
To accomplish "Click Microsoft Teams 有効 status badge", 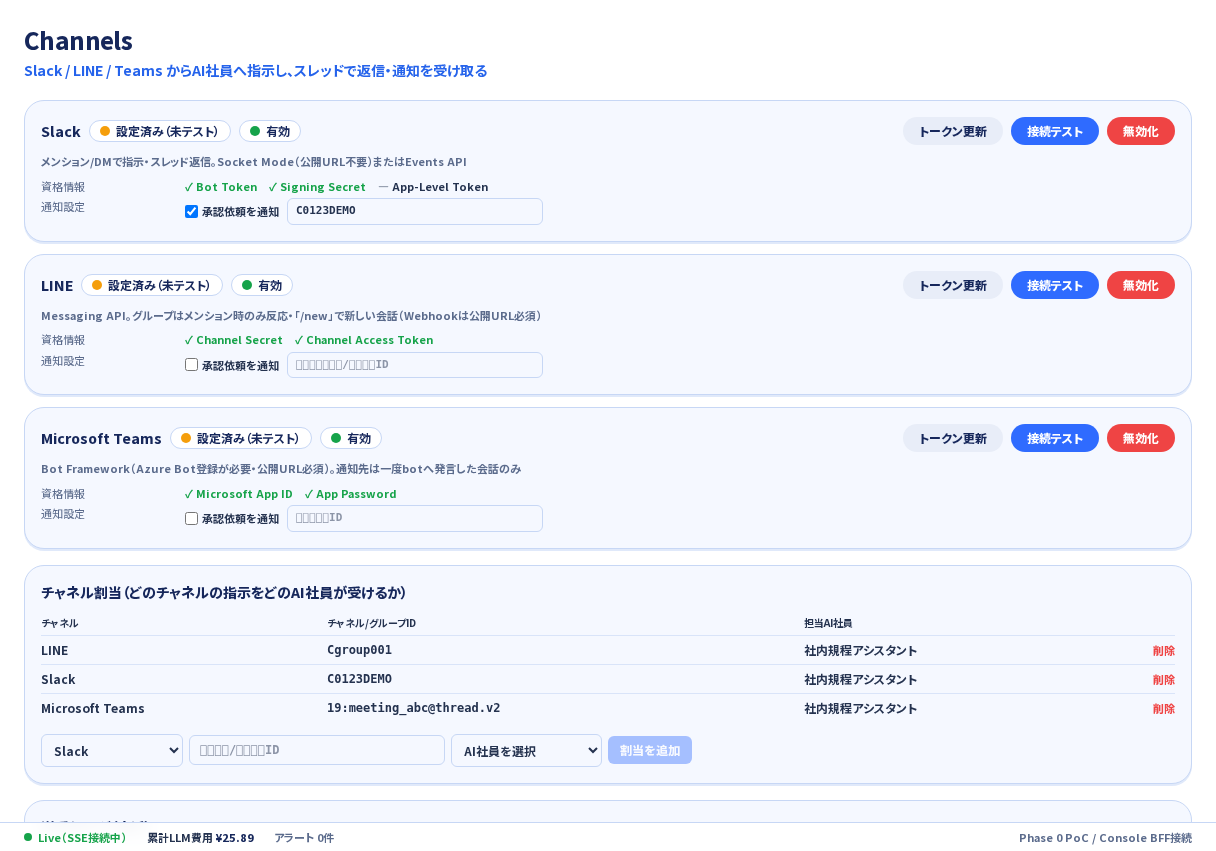I will [351, 438].
